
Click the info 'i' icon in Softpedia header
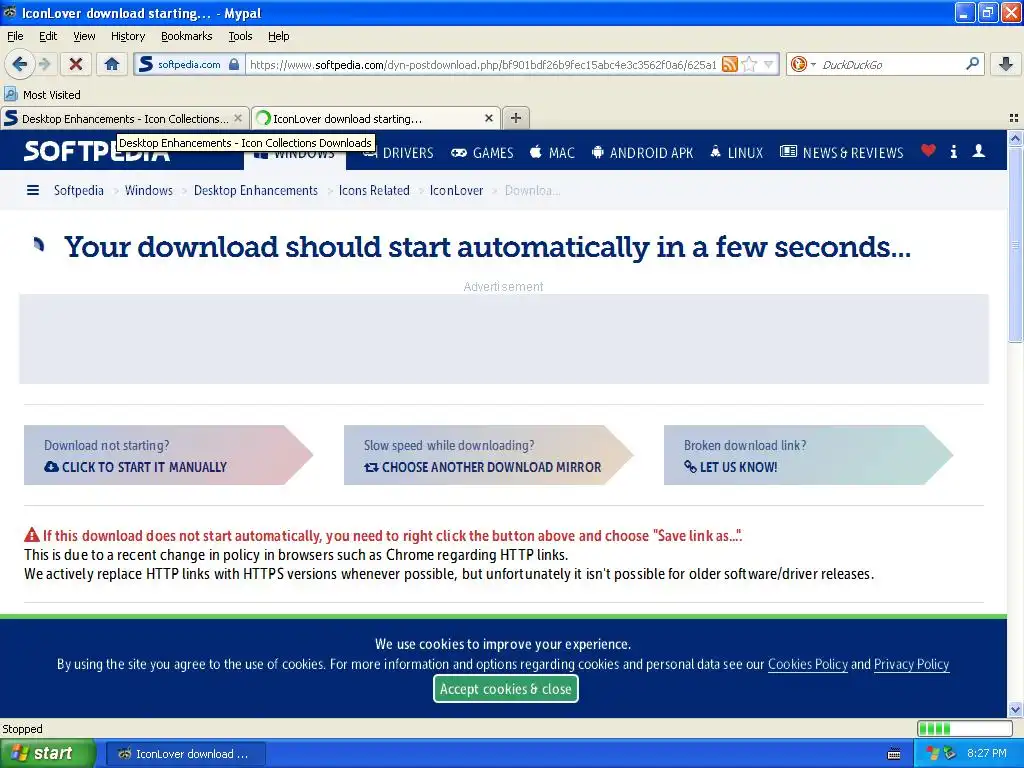(x=953, y=152)
